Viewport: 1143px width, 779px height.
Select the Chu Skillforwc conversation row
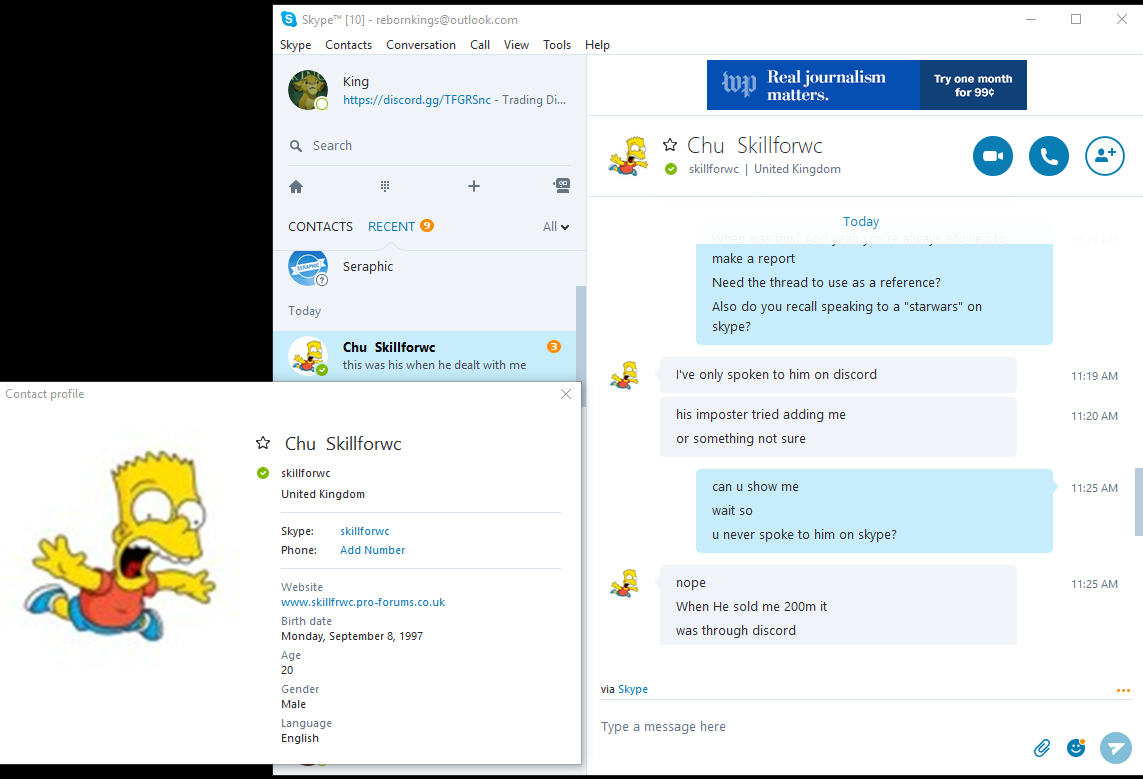pos(424,356)
